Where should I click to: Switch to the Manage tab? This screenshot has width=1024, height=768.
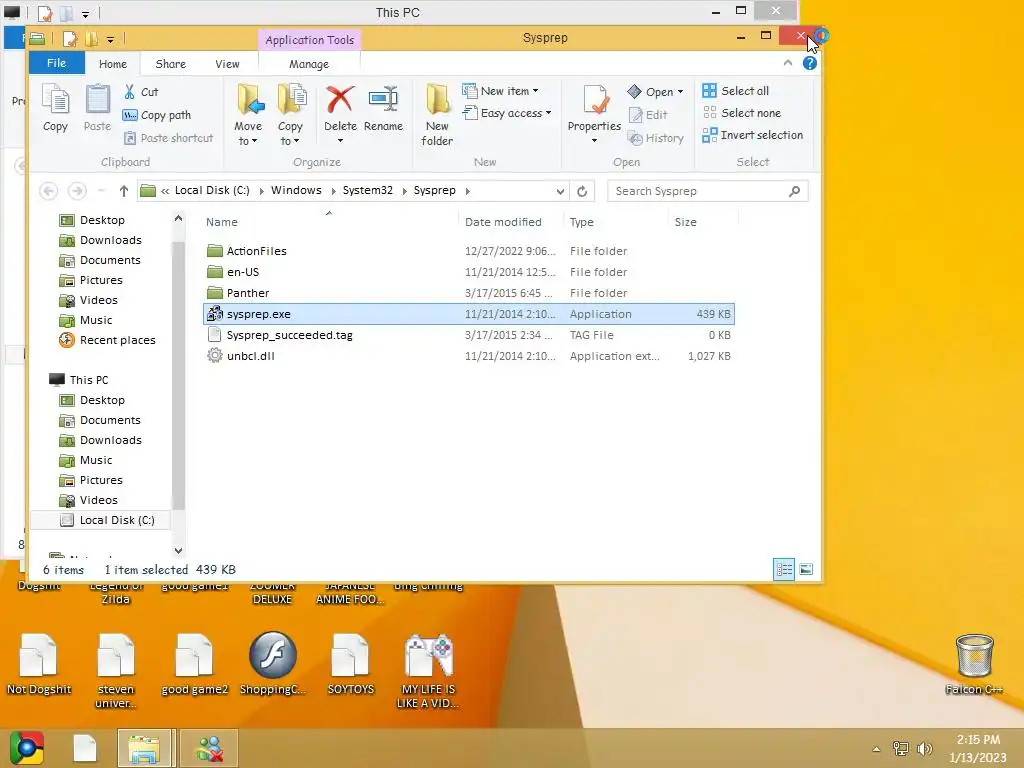[x=309, y=64]
